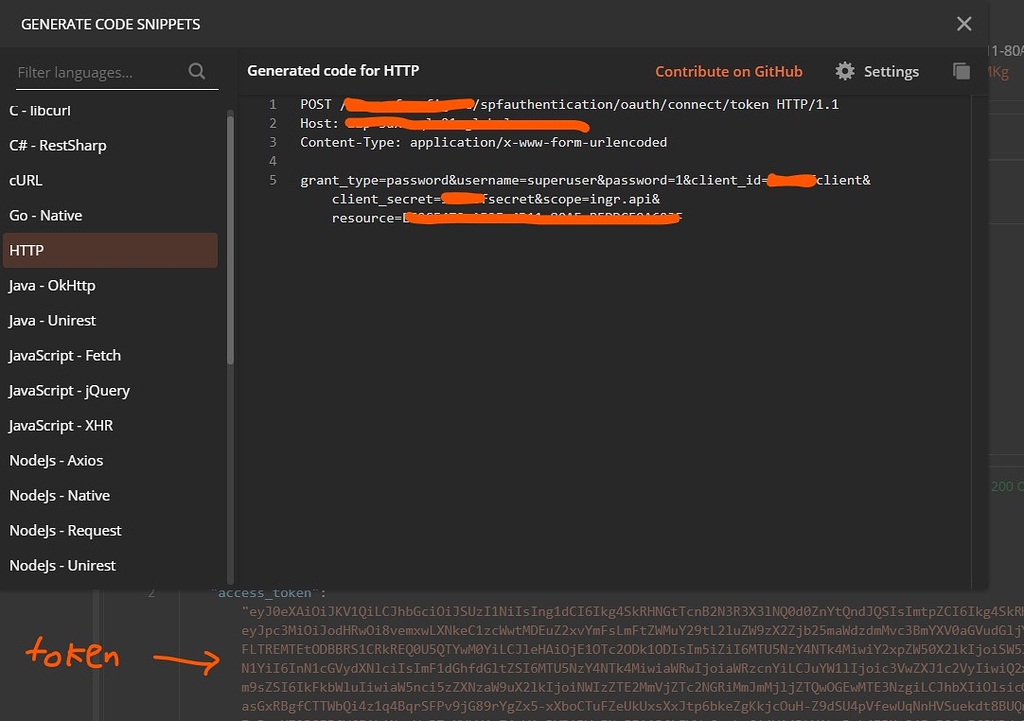Select Java - OkHttp language
The width and height of the screenshot is (1024, 721).
point(110,285)
